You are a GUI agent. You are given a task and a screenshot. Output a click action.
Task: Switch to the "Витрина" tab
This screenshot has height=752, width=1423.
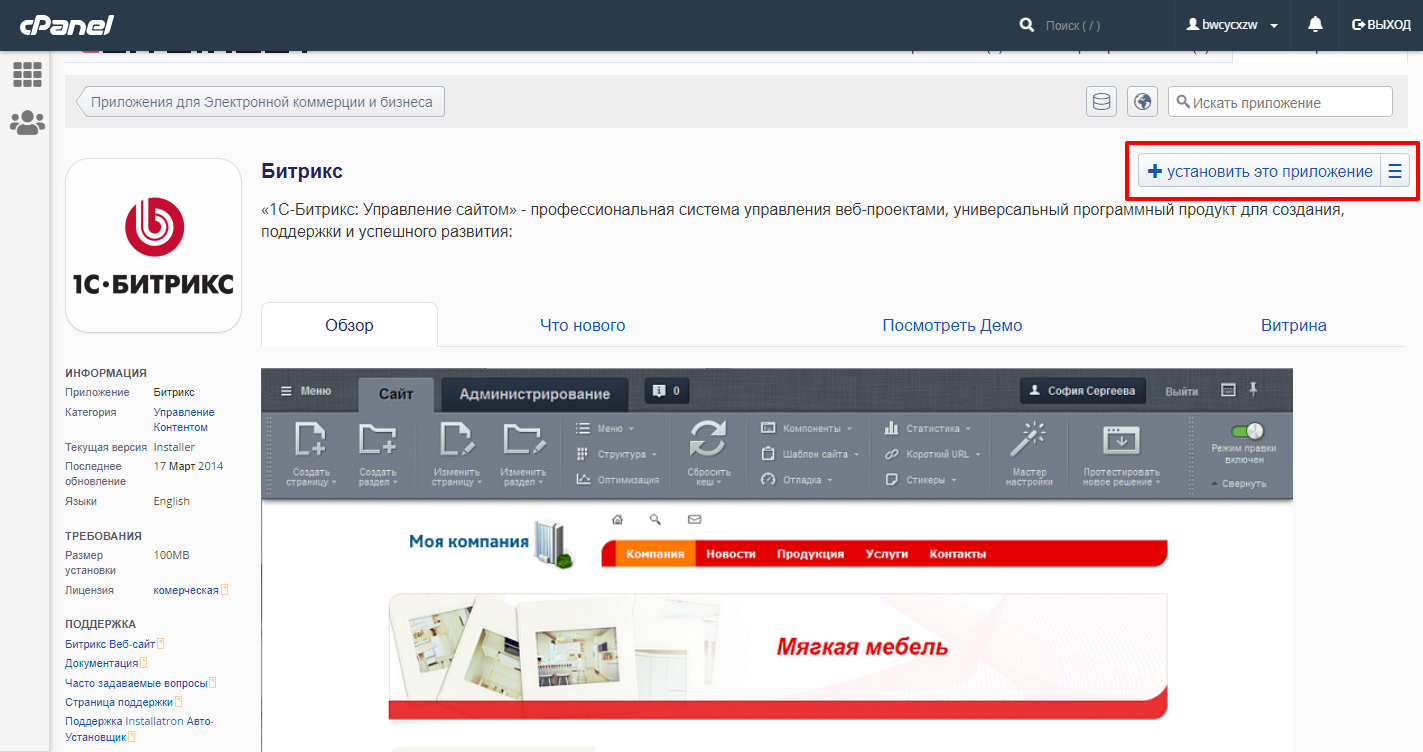pyautogui.click(x=1294, y=325)
